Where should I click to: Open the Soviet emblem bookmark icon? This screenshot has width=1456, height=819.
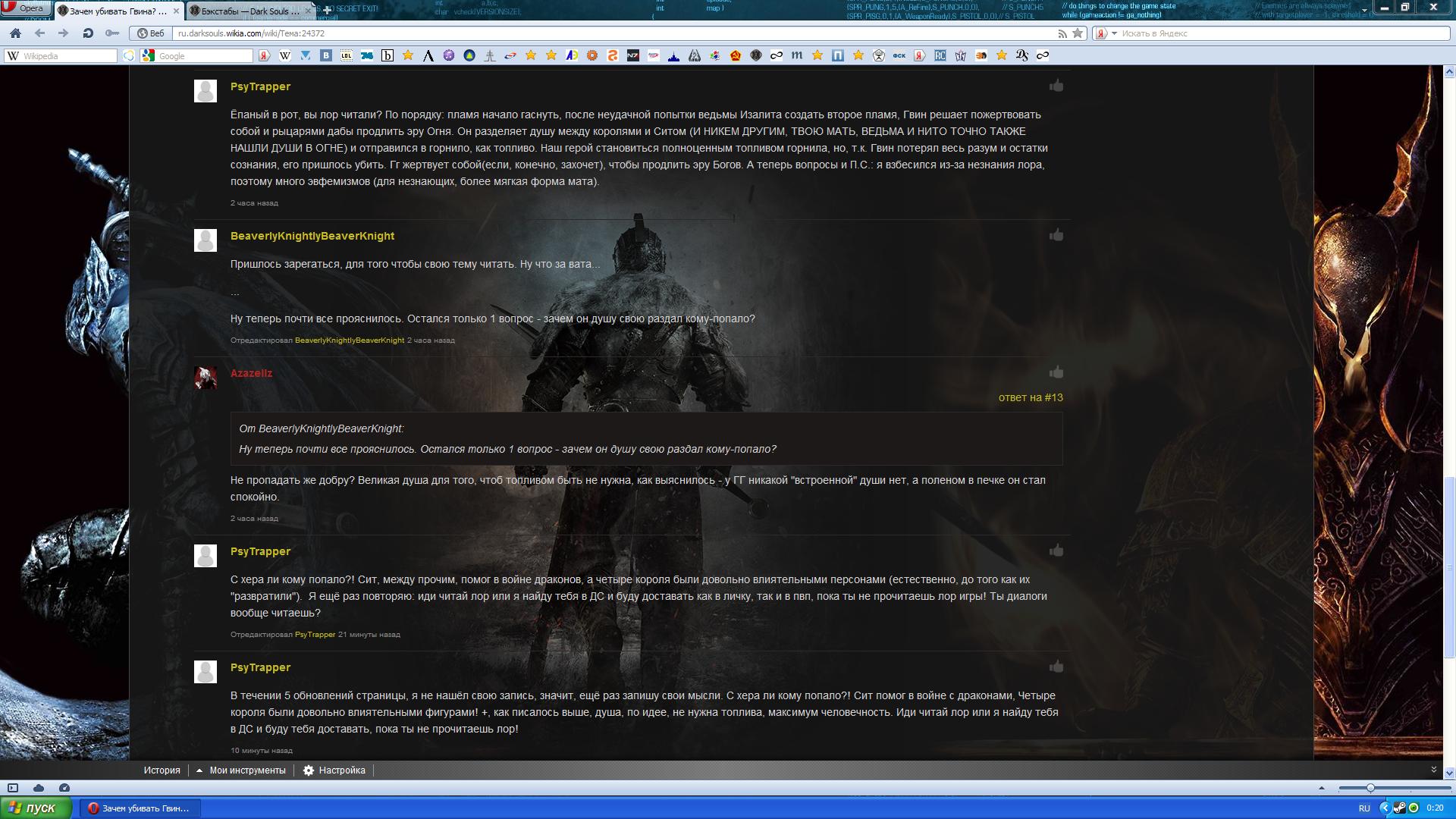(736, 55)
